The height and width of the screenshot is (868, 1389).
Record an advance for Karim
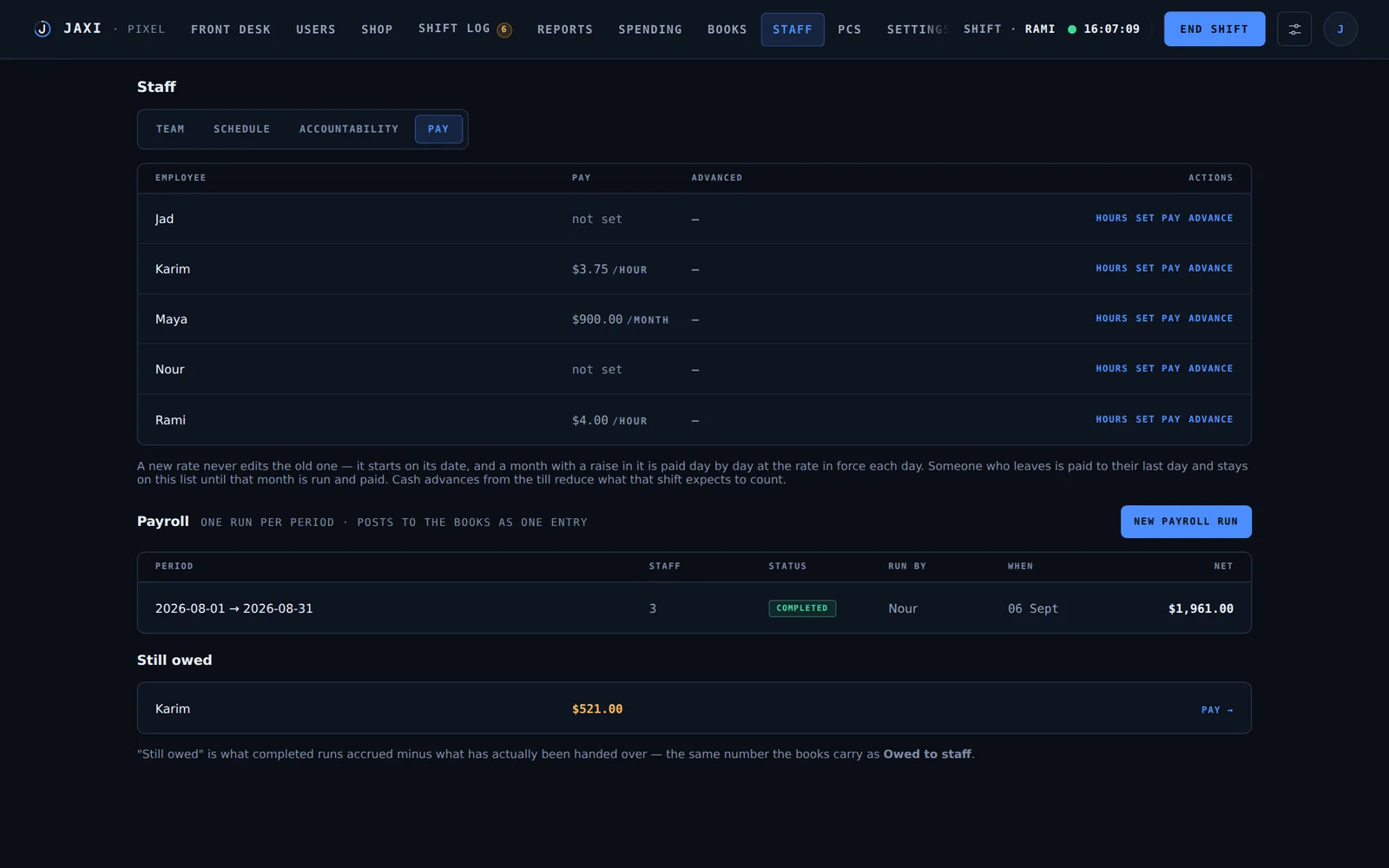(x=1211, y=268)
